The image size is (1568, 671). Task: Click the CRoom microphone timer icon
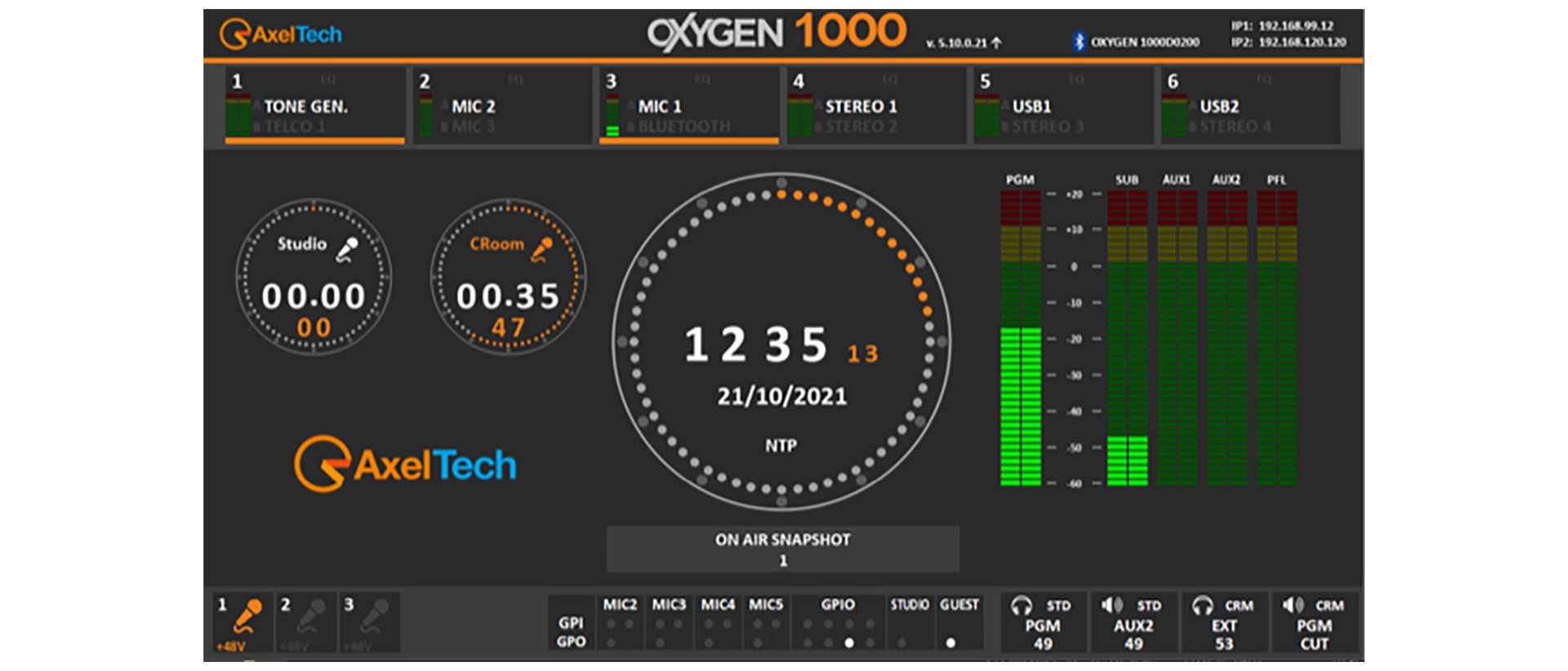541,249
